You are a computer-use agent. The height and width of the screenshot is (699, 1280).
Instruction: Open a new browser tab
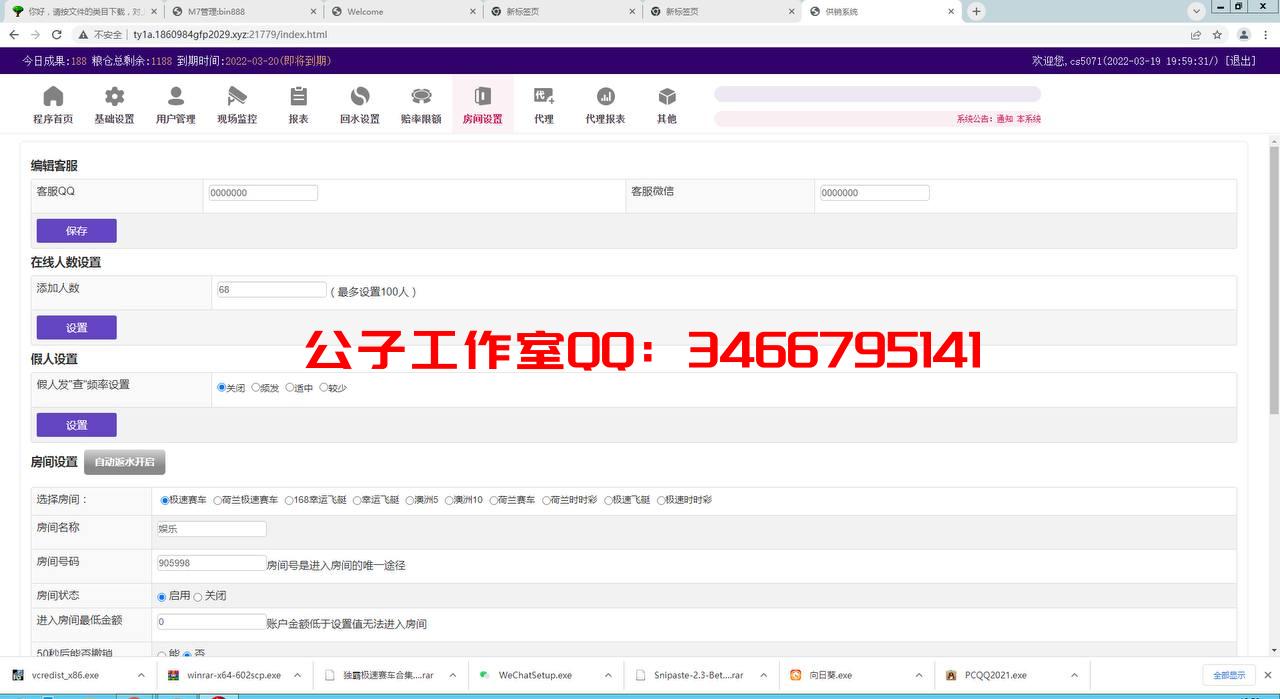tap(976, 11)
